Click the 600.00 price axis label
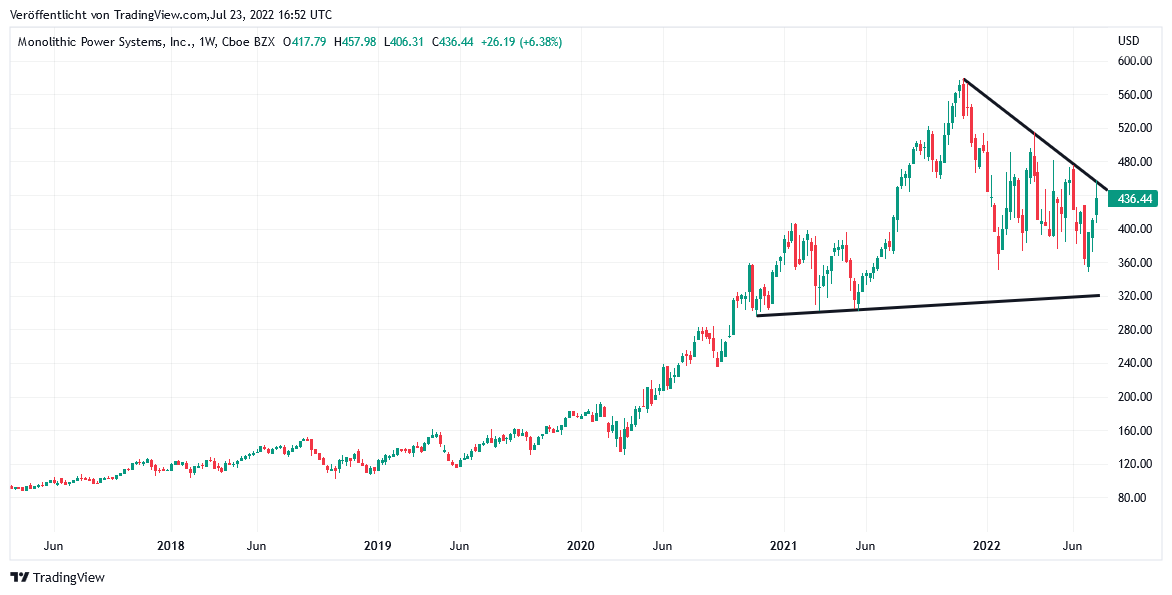This screenshot has height=595, width=1172. [x=1133, y=61]
